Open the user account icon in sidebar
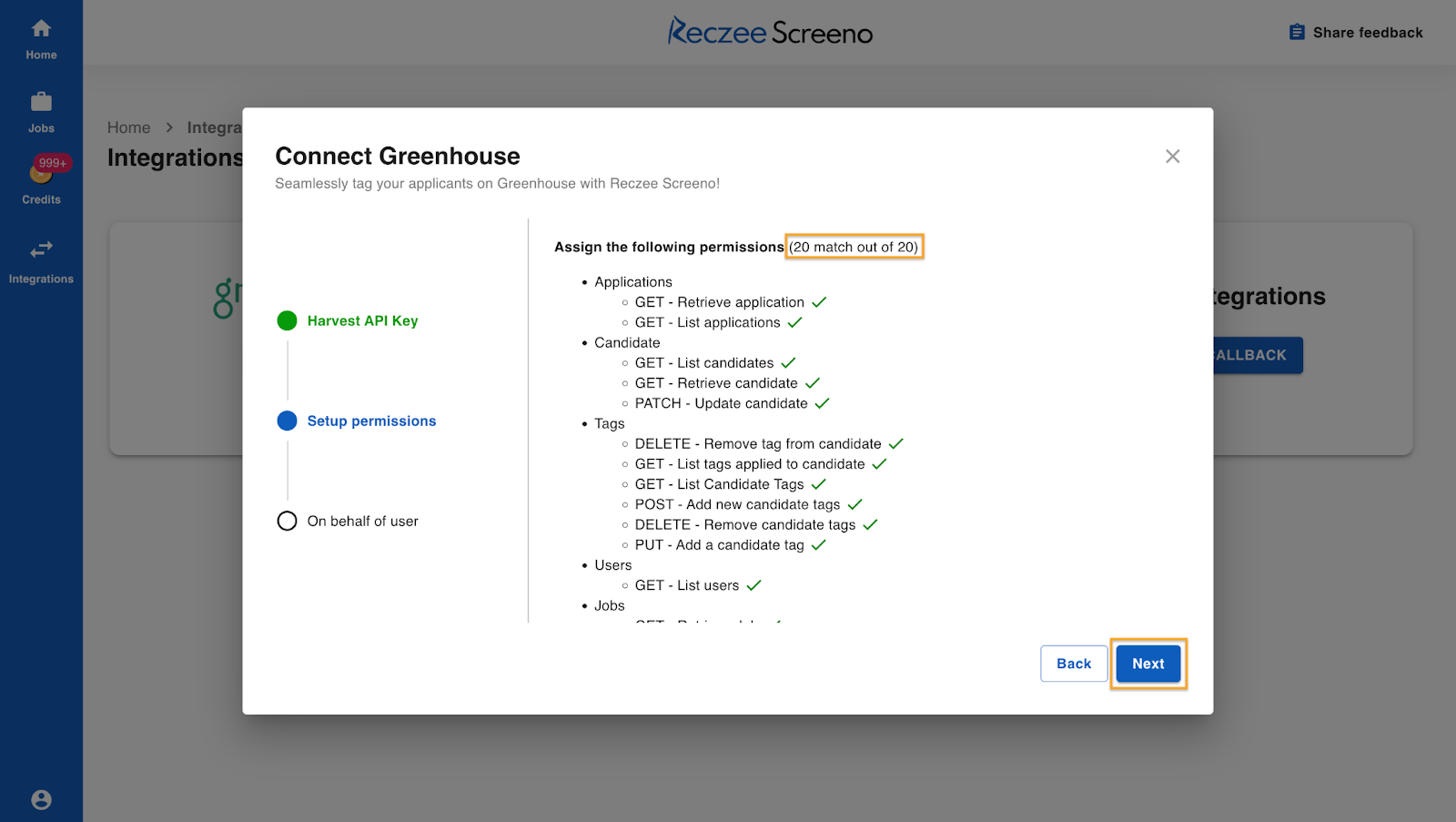 [41, 799]
